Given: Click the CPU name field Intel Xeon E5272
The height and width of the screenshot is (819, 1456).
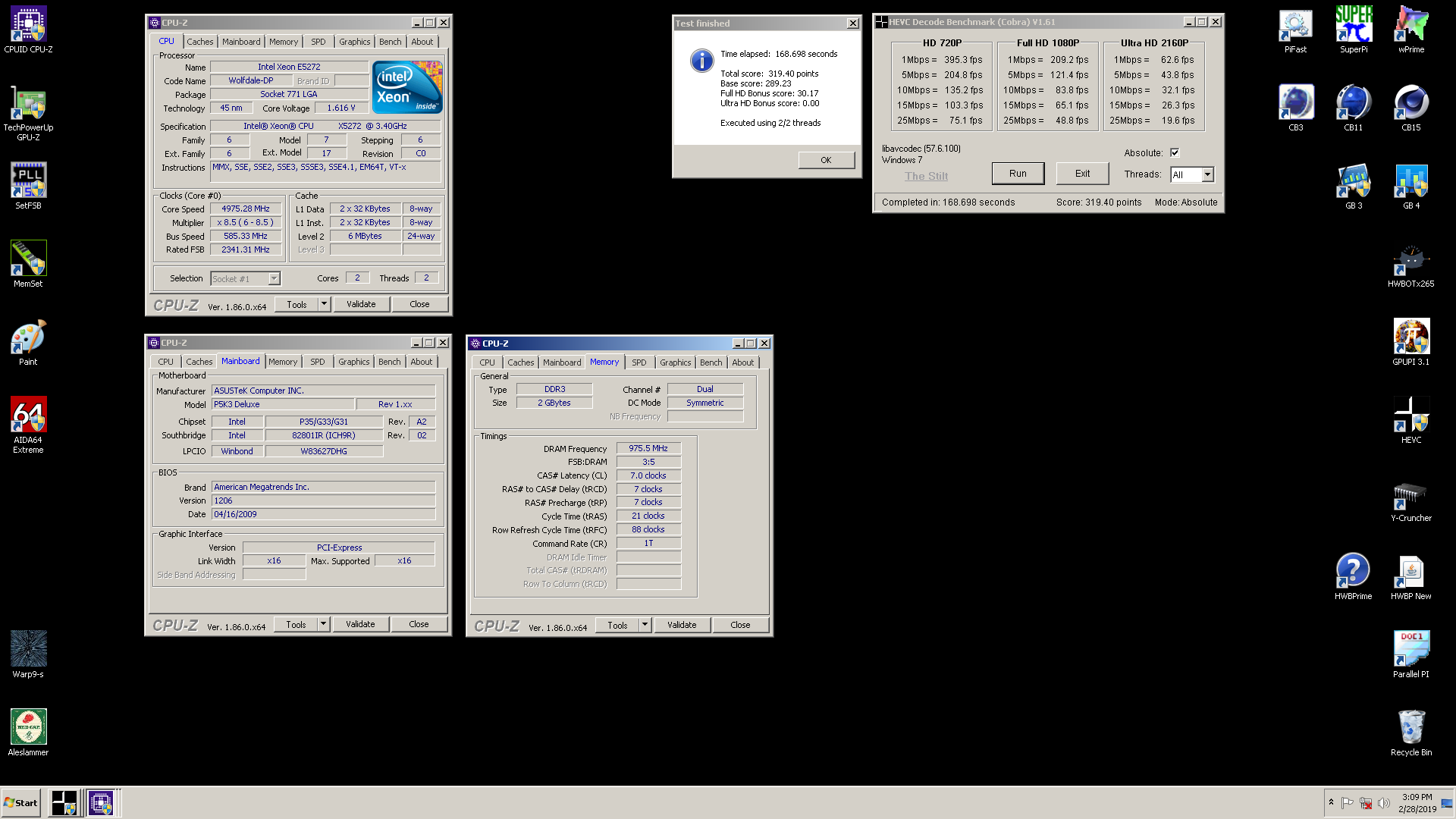Looking at the screenshot, I should click(289, 67).
